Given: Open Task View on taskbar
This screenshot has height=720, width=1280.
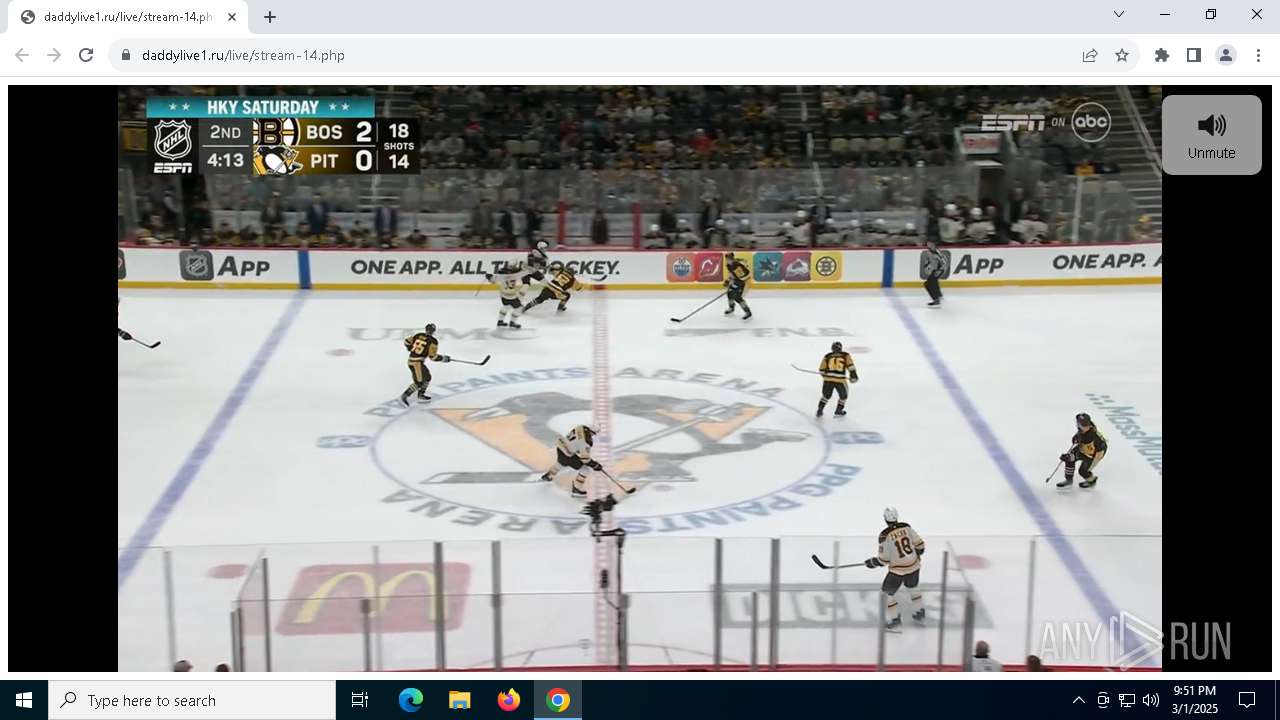Looking at the screenshot, I should point(360,700).
